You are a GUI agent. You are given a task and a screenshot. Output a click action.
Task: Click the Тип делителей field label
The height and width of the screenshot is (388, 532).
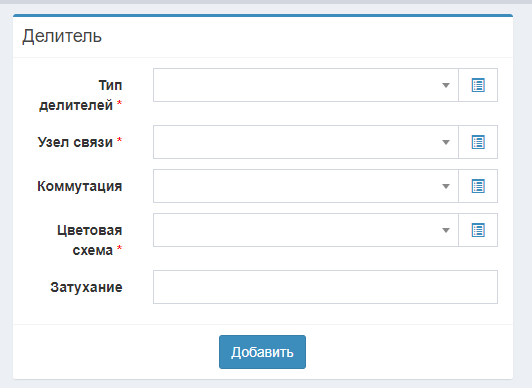click(80, 95)
